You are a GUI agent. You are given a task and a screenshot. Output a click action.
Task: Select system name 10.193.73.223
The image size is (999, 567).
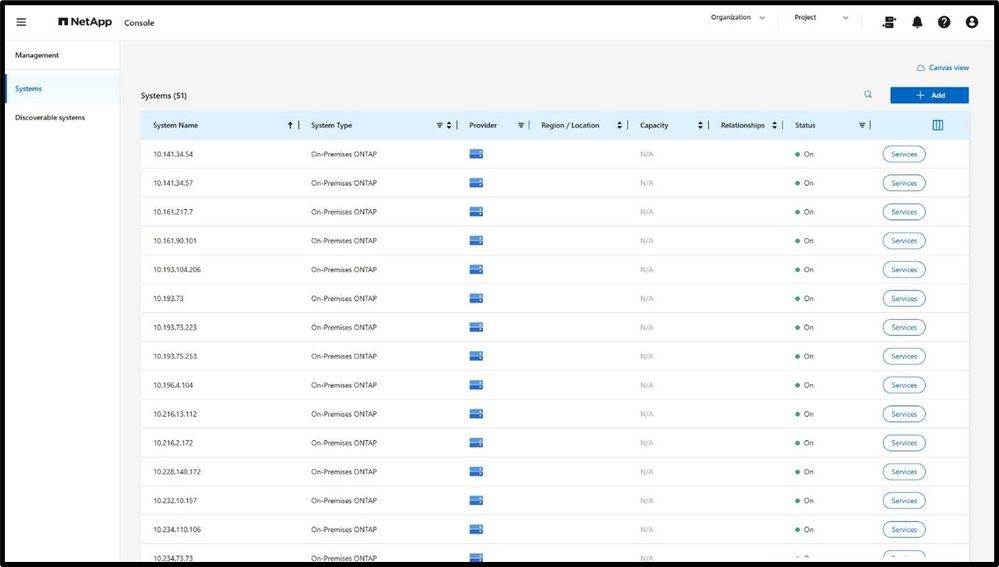click(175, 327)
